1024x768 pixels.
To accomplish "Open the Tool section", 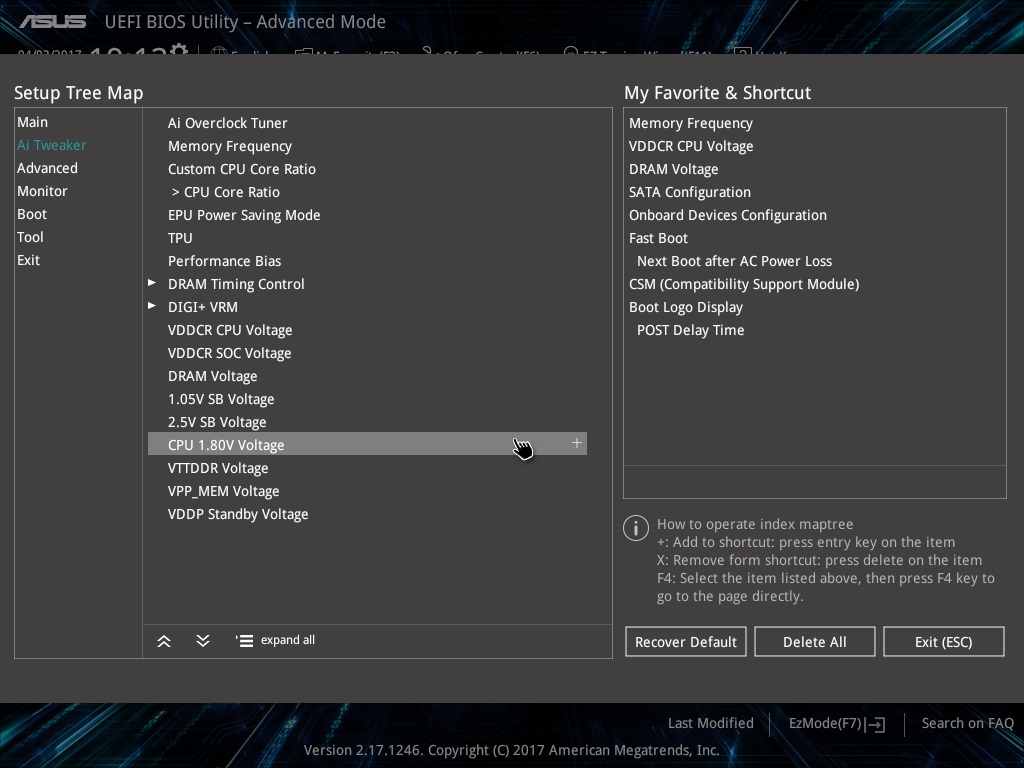I will tap(30, 237).
